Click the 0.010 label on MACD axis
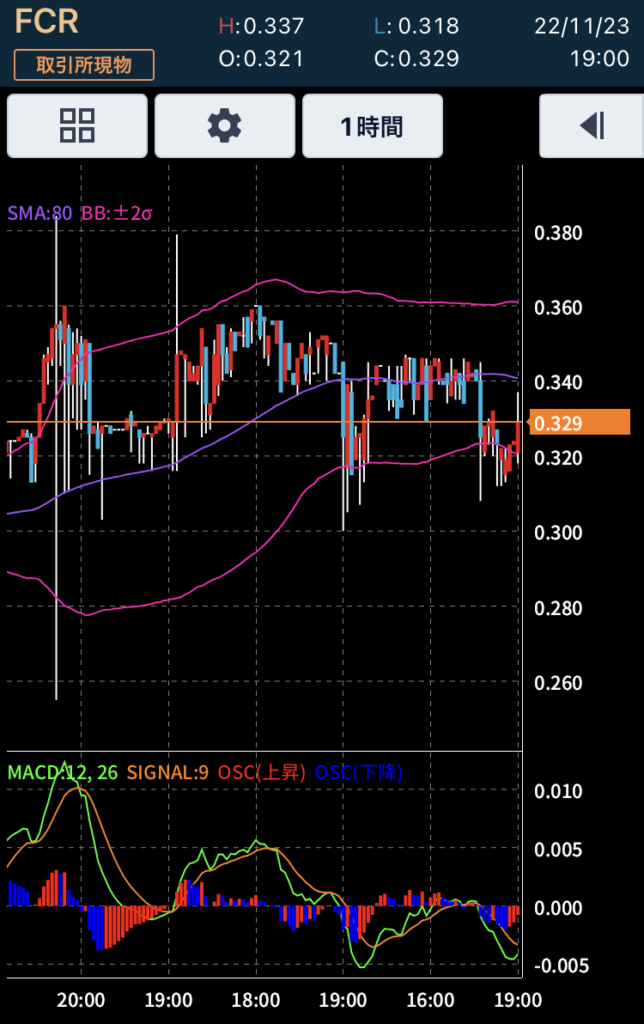The image size is (644, 1024). click(x=558, y=792)
